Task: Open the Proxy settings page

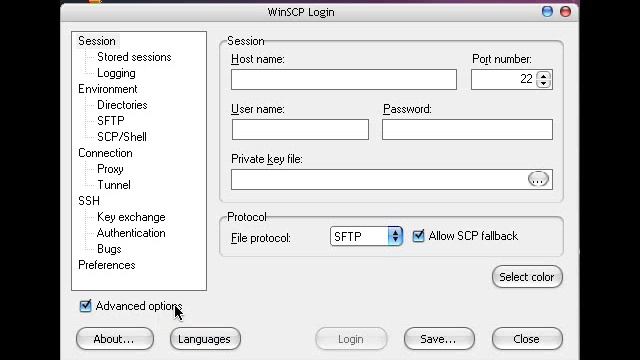Action: click(x=110, y=169)
